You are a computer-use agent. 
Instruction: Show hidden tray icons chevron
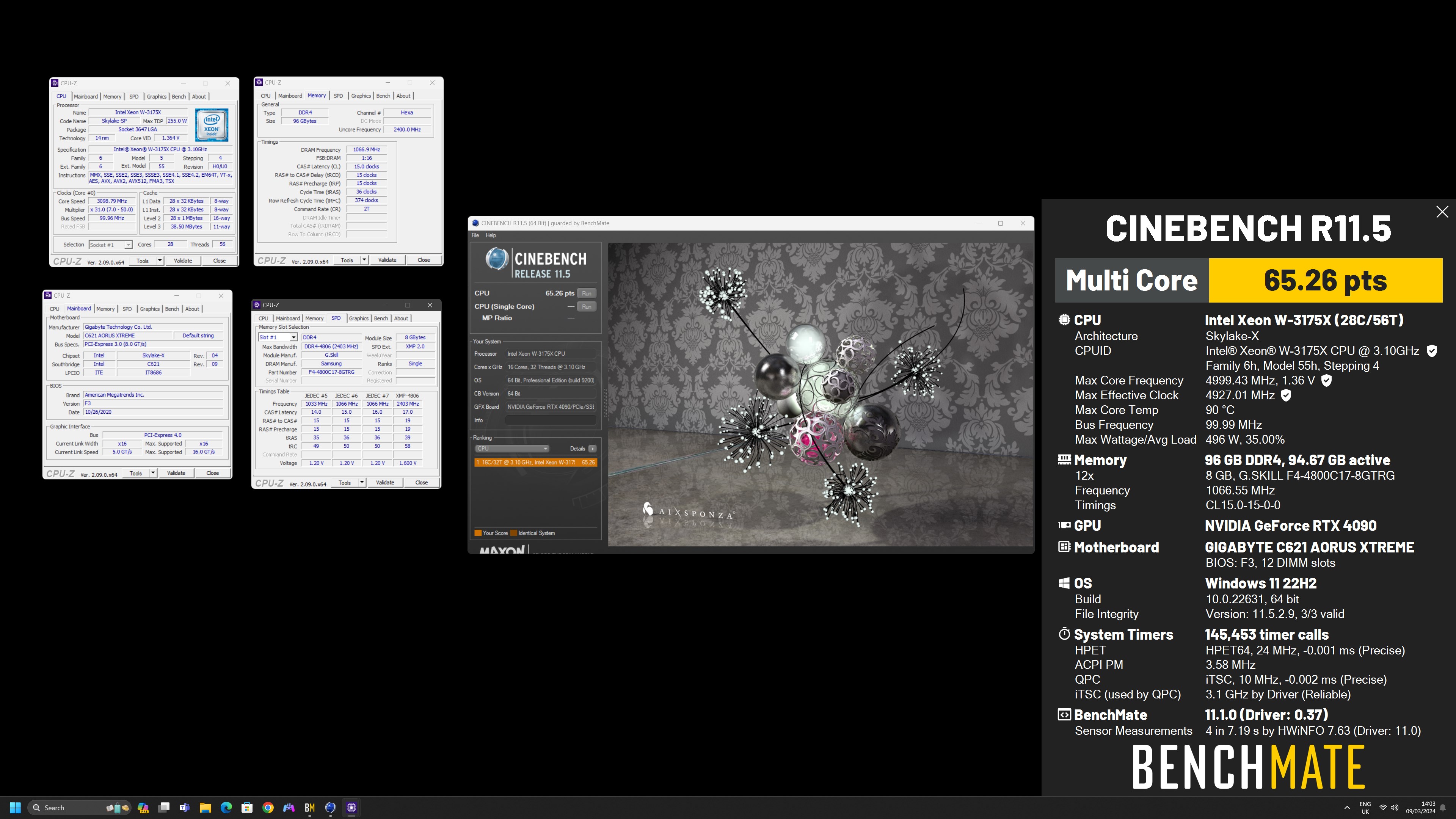click(1347, 807)
